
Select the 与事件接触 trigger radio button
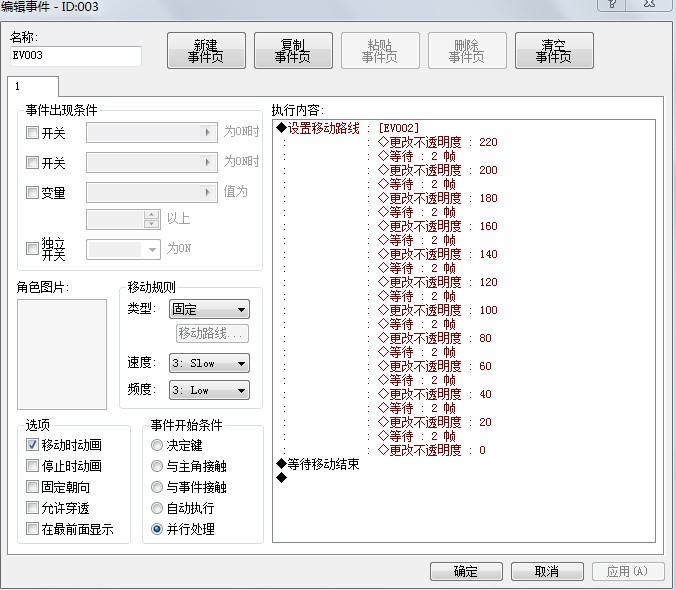[157, 487]
